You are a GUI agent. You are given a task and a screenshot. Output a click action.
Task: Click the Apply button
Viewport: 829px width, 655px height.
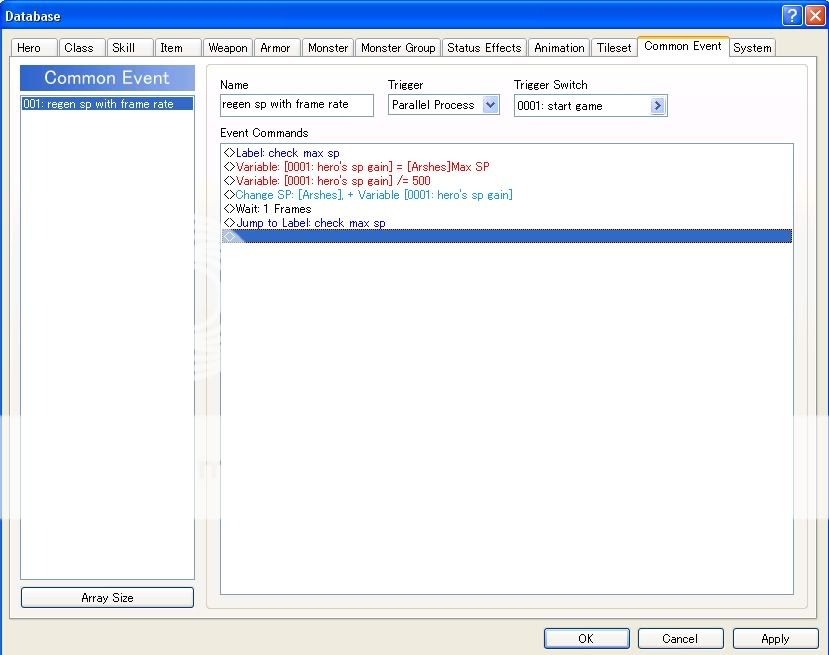pos(775,638)
